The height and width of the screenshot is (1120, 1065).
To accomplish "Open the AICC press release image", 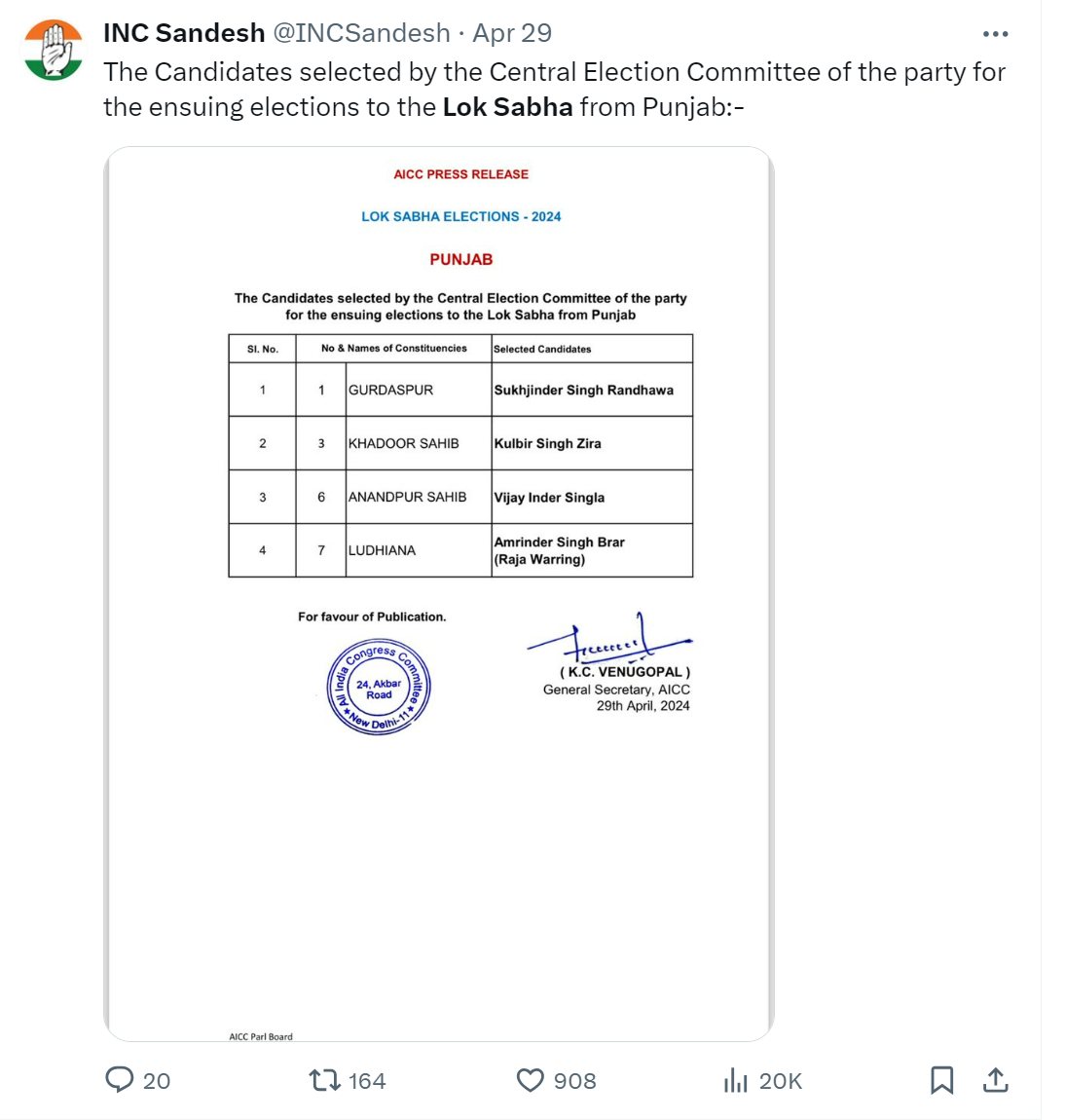I will tap(439, 593).
